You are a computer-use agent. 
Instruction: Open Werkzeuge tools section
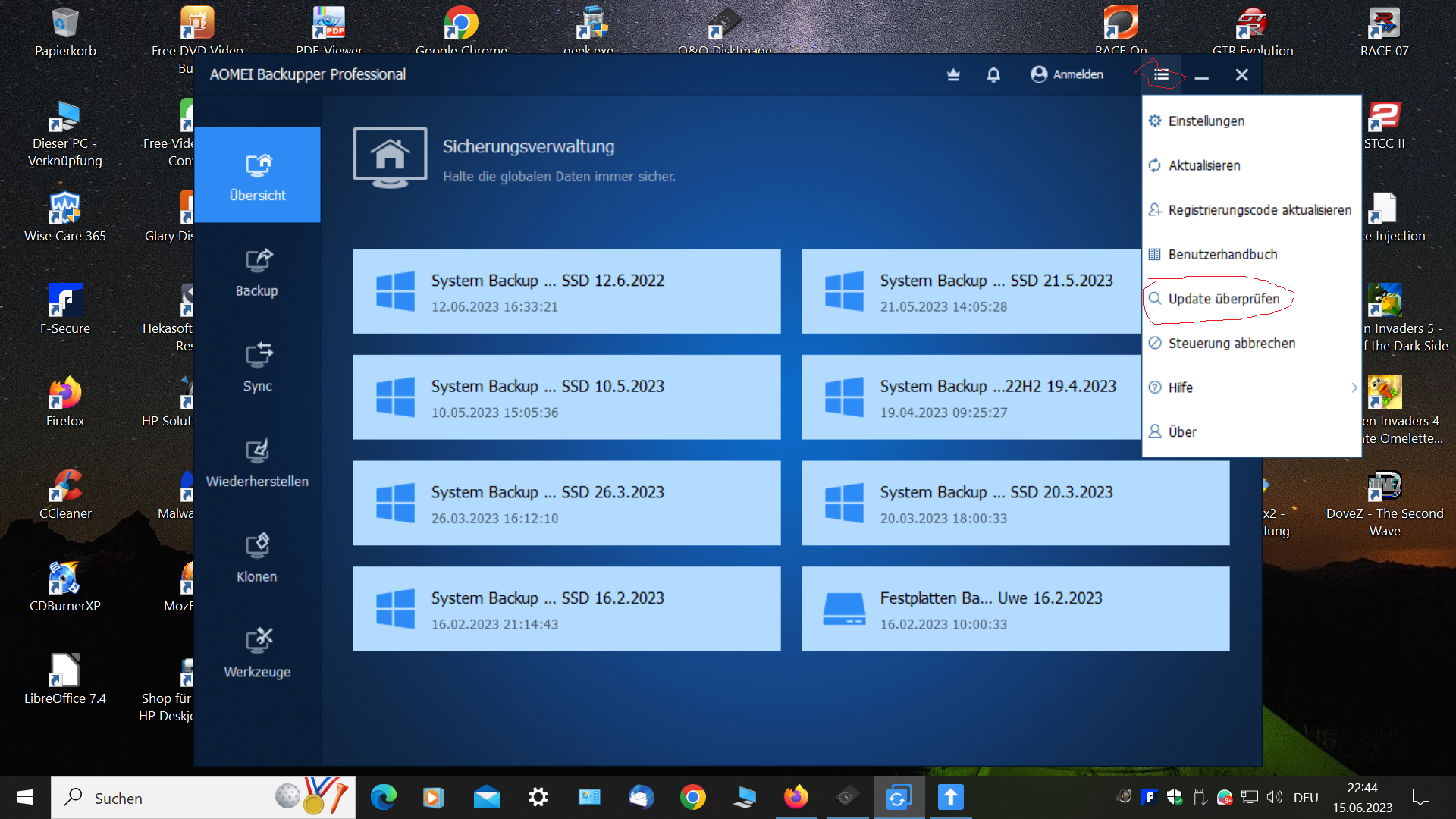[x=257, y=654]
